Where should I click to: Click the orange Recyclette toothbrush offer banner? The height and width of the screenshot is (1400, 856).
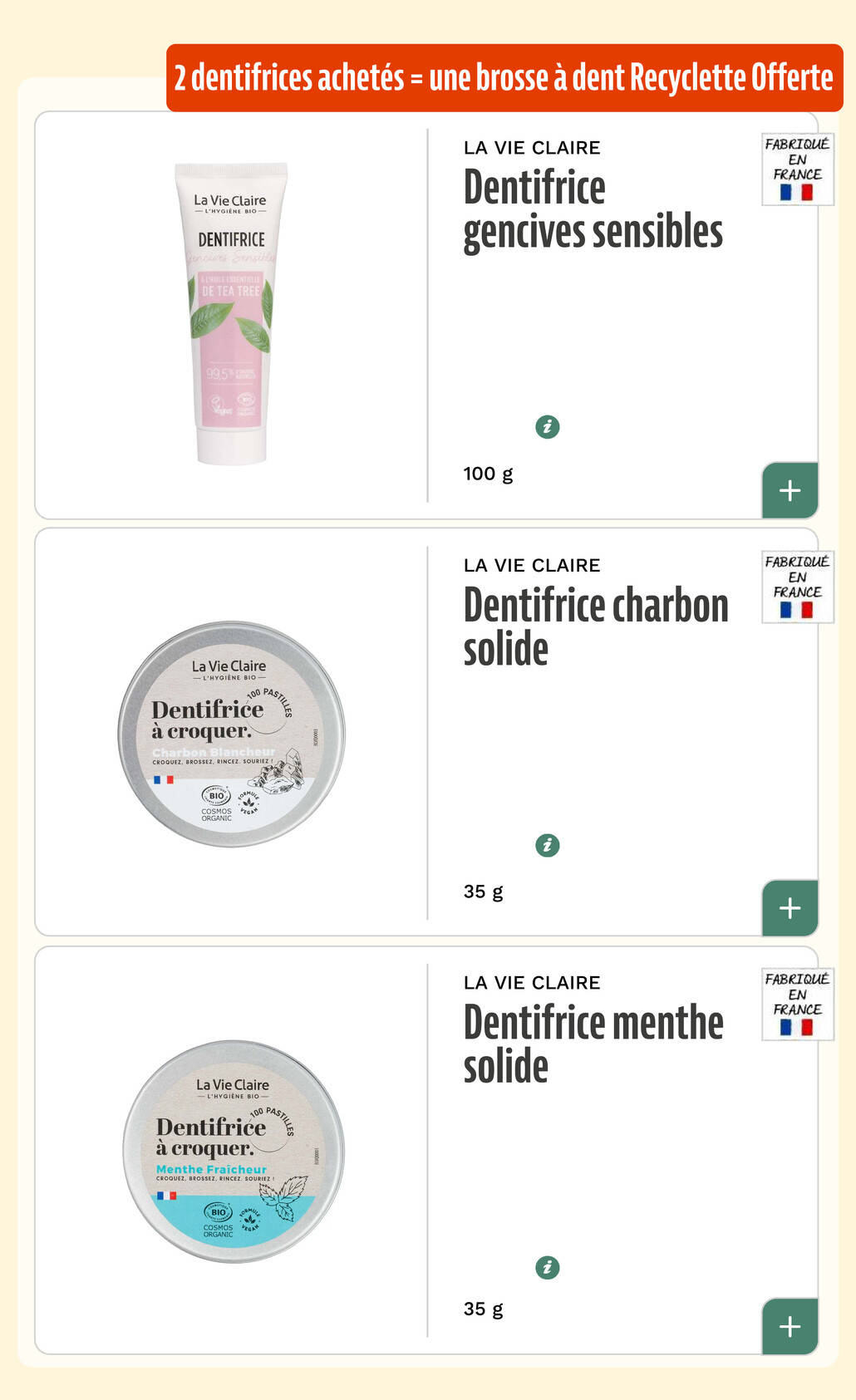(504, 77)
